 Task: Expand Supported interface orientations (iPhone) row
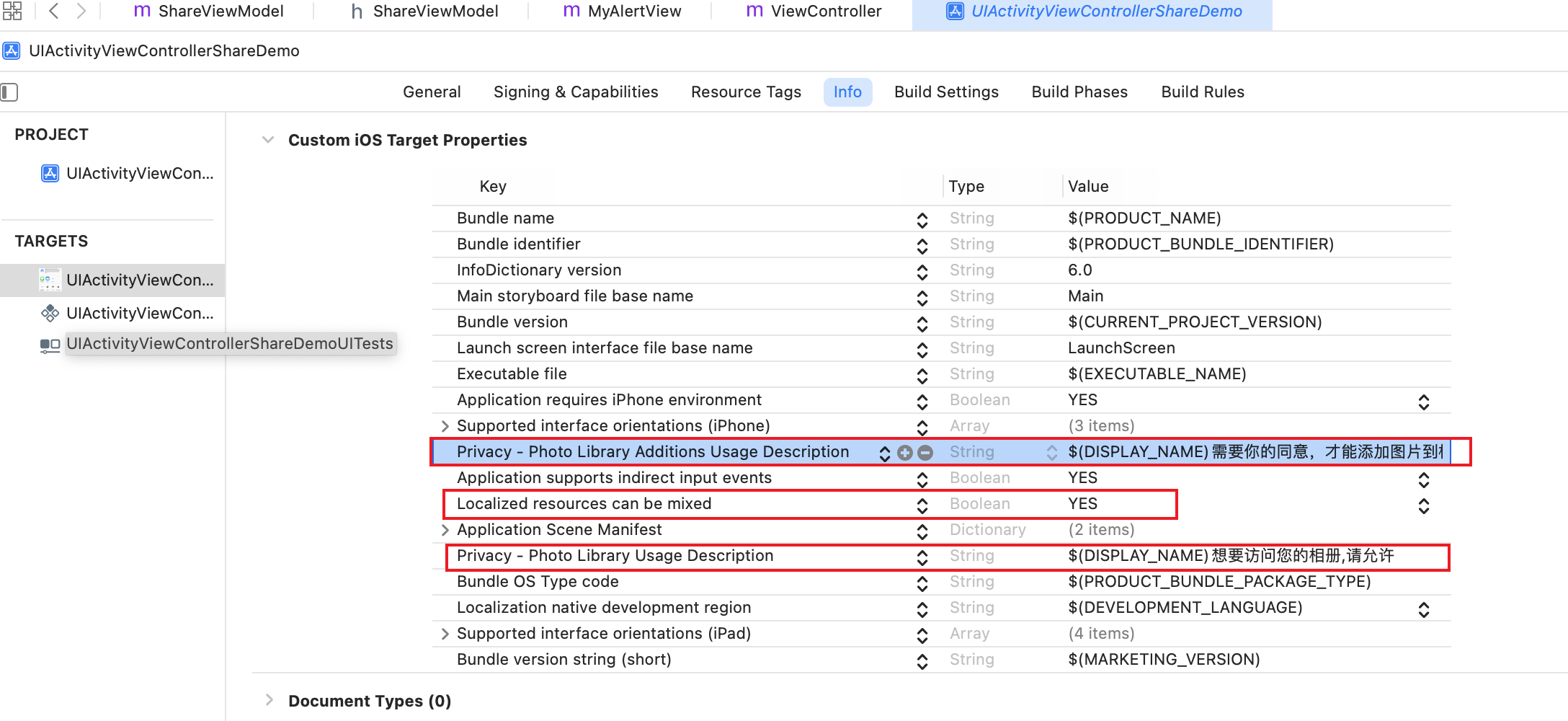tap(445, 426)
